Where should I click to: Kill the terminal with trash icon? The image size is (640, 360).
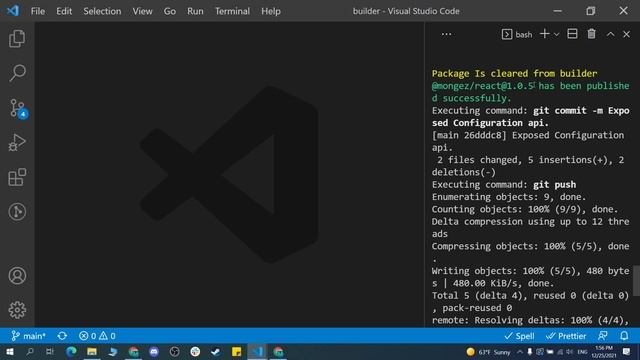pyautogui.click(x=591, y=34)
